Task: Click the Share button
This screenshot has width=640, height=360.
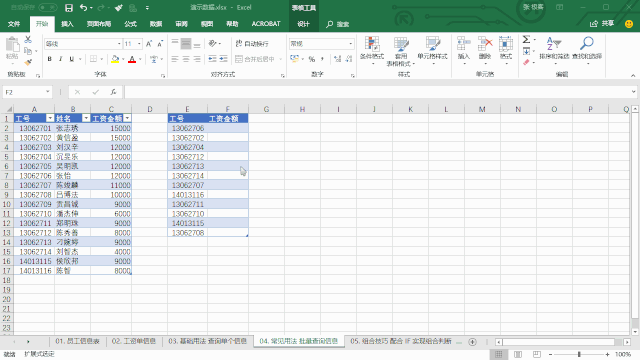Action: (x=602, y=24)
